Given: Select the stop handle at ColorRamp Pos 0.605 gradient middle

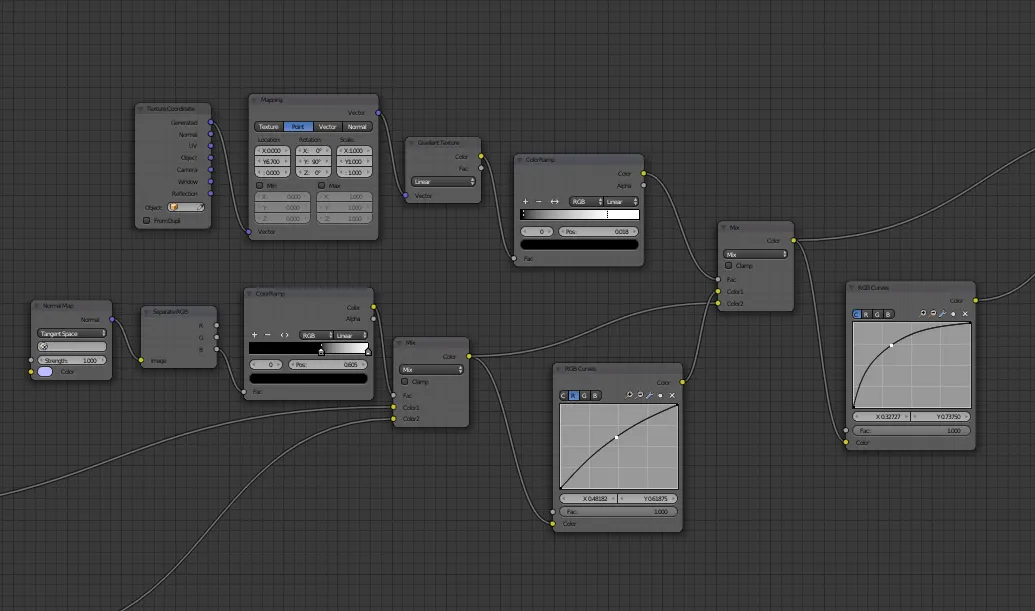Looking at the screenshot, I should (x=321, y=351).
